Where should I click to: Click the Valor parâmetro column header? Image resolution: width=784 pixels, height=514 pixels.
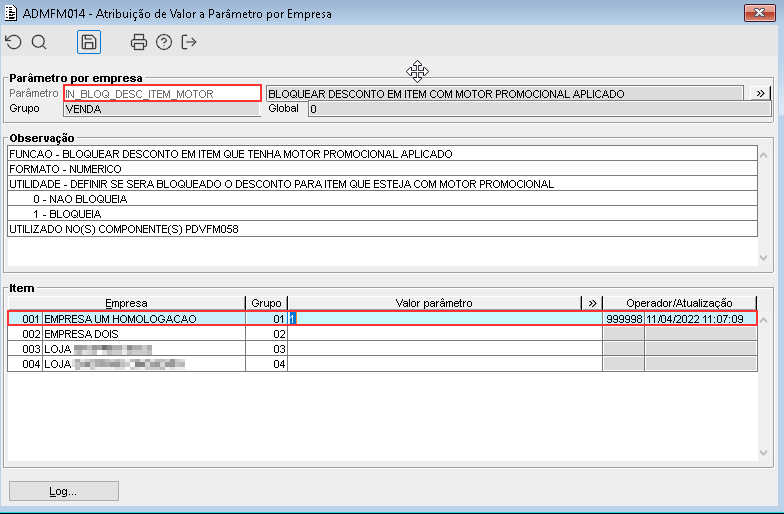pyautogui.click(x=434, y=303)
